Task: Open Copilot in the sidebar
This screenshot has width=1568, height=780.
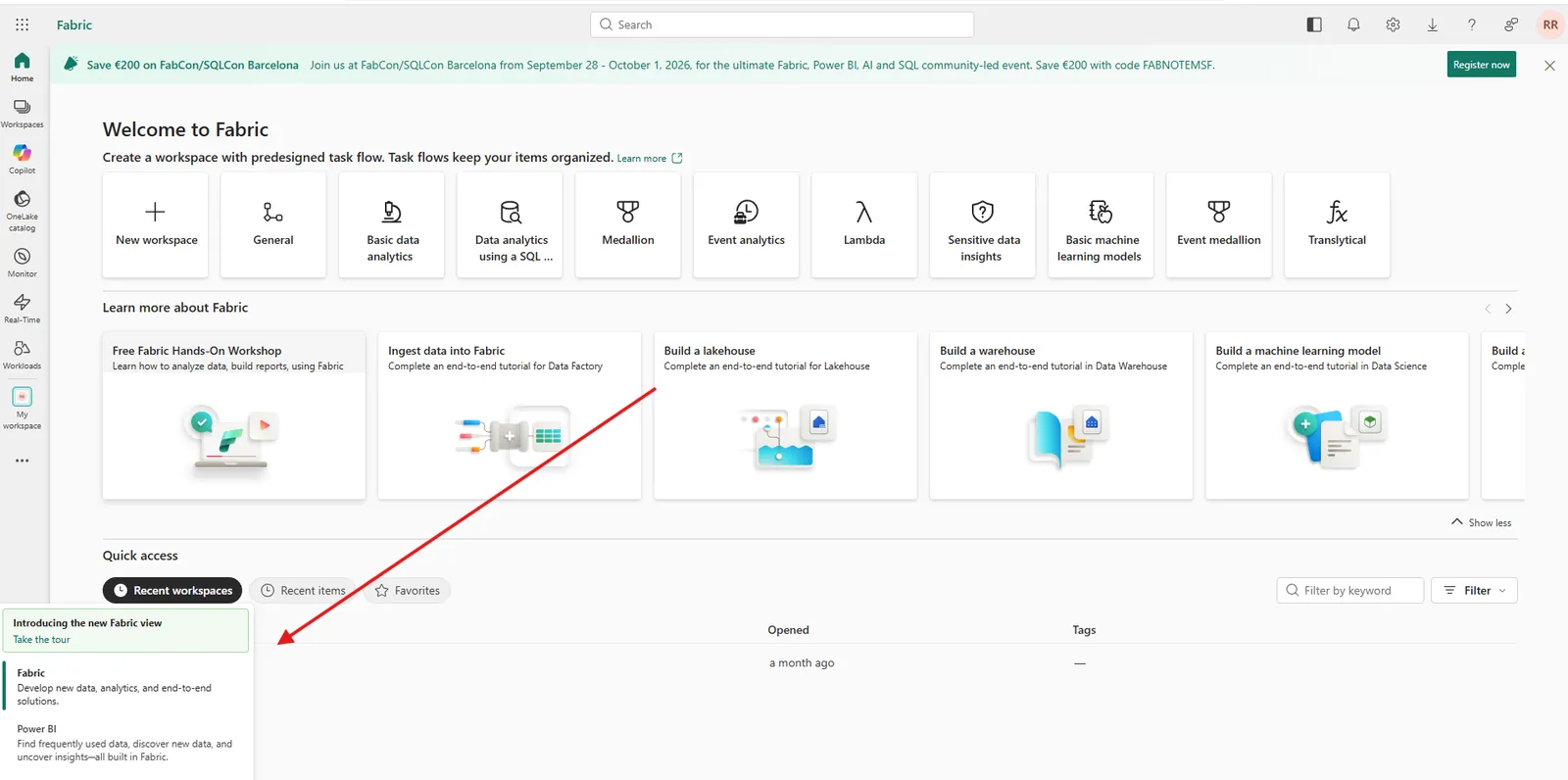Action: 22,160
